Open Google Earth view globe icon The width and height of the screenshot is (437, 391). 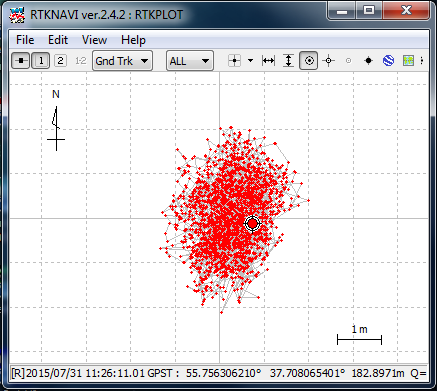click(x=388, y=61)
